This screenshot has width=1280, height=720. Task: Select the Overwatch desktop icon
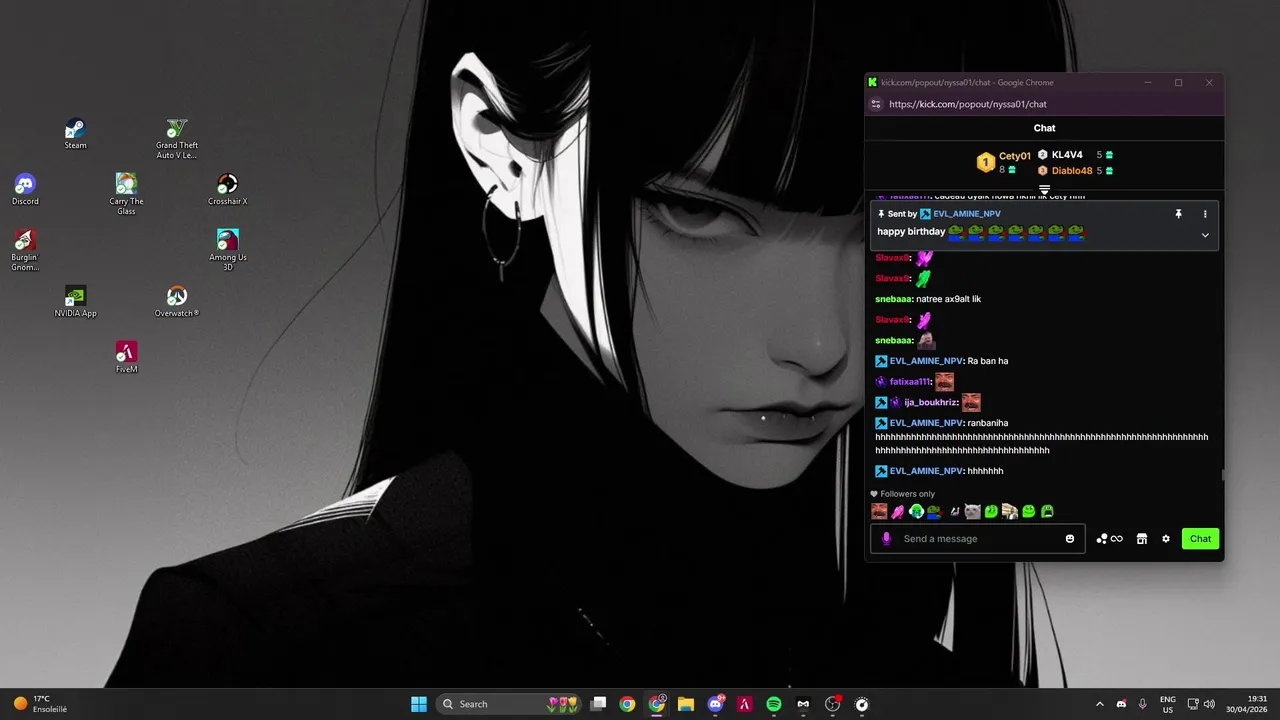[x=176, y=301]
